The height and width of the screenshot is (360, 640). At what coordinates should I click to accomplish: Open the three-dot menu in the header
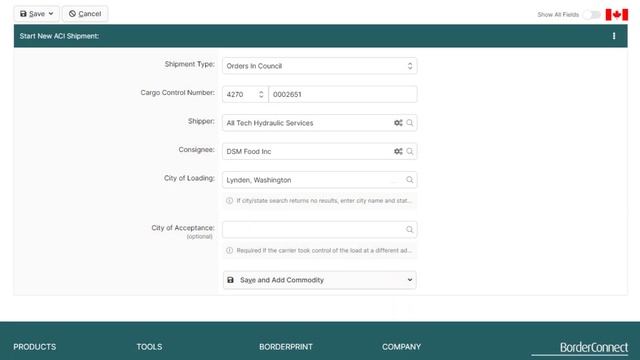click(614, 36)
